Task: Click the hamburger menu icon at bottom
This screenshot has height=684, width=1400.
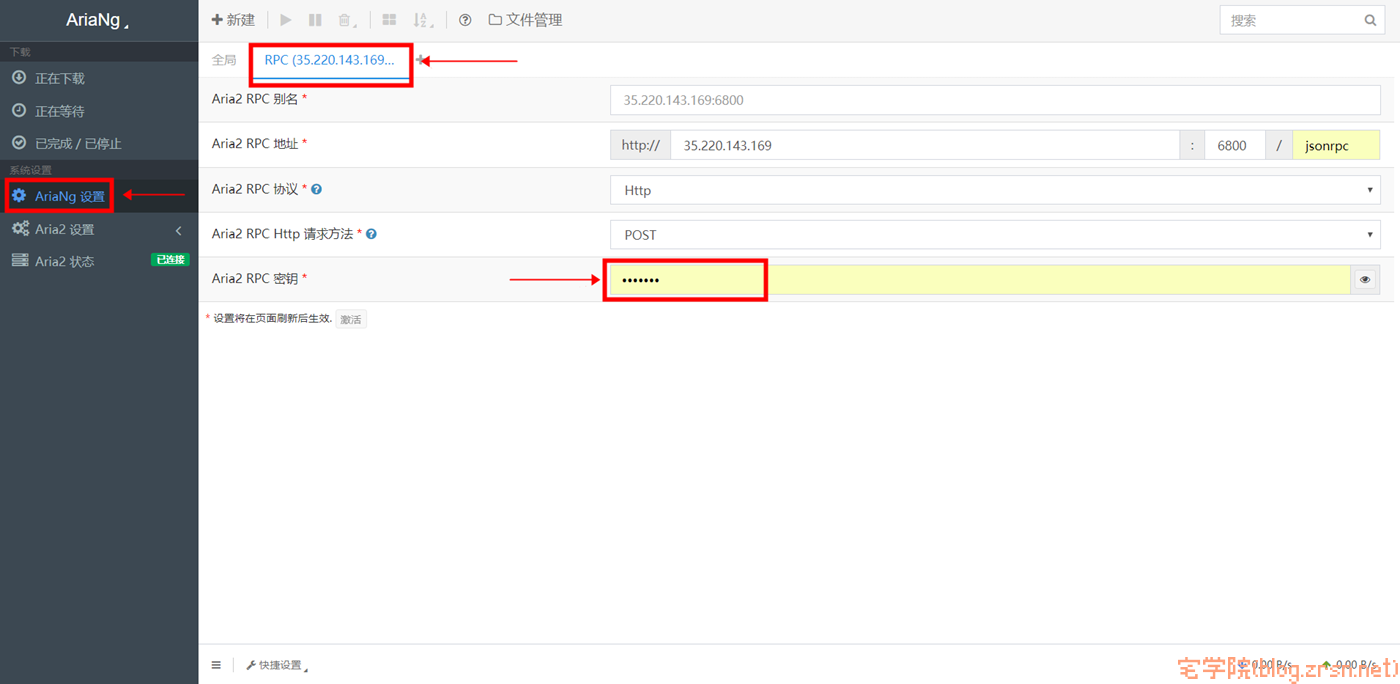Action: [x=216, y=665]
